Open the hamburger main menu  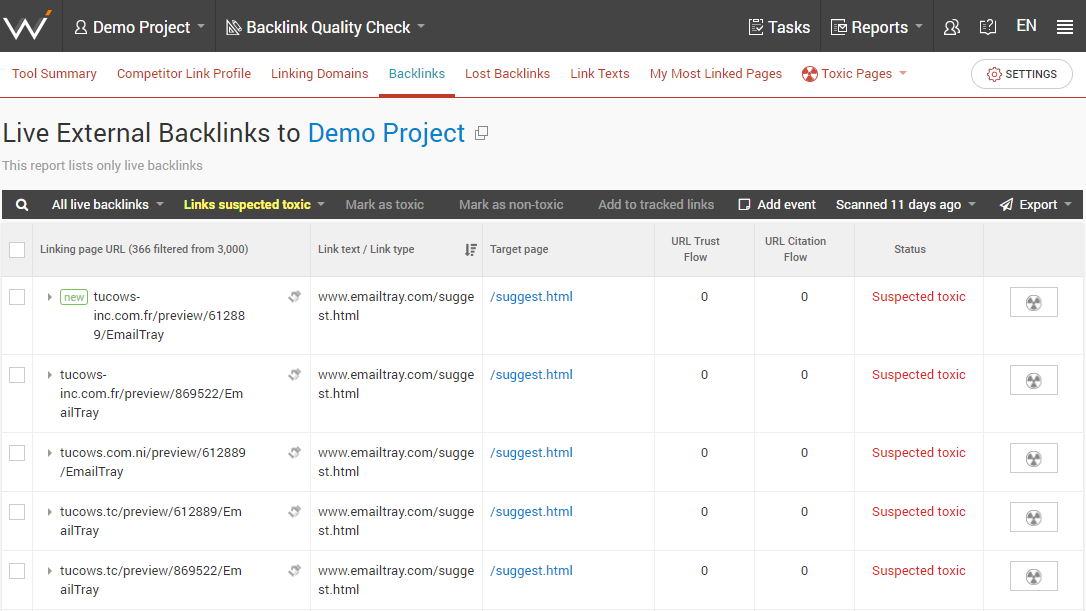point(1065,27)
